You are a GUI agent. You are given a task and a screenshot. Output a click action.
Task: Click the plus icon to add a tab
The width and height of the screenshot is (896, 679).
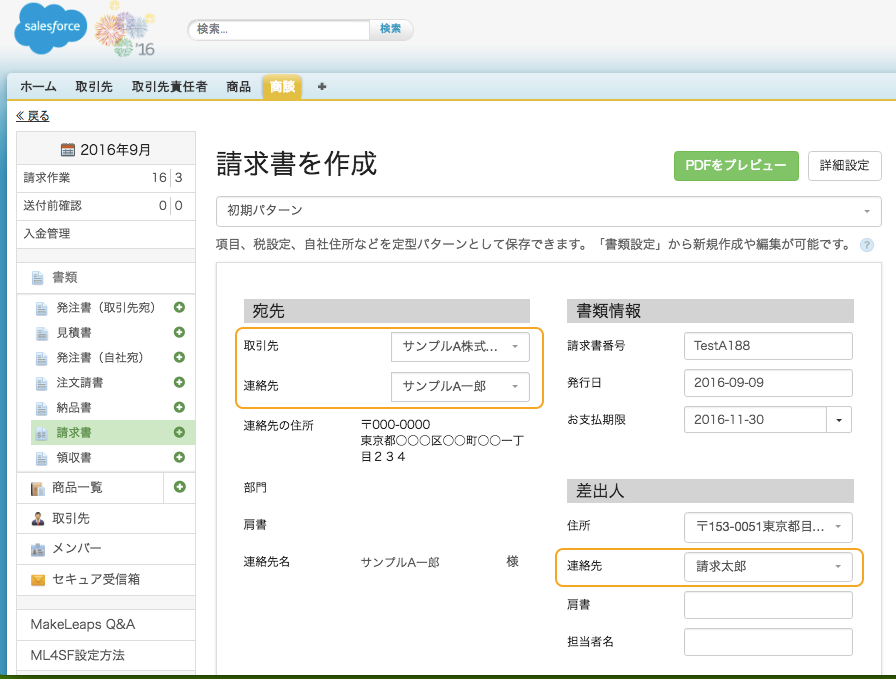pyautogui.click(x=322, y=87)
